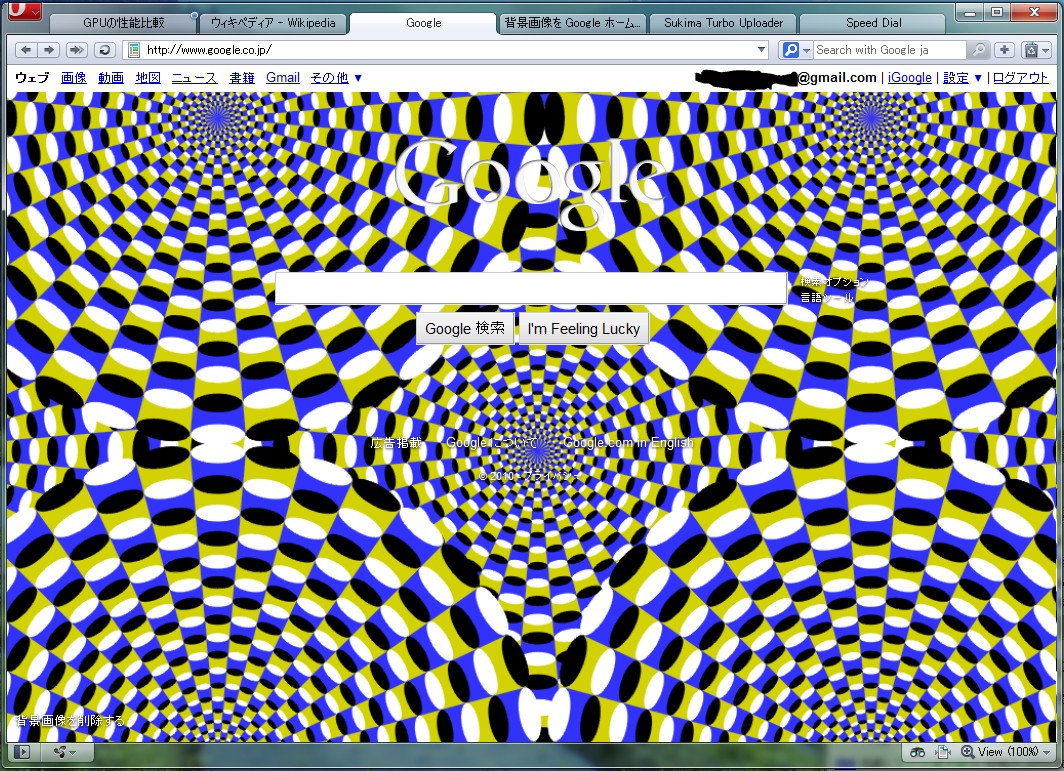Click the binoculars icon in the status bar

[x=917, y=752]
